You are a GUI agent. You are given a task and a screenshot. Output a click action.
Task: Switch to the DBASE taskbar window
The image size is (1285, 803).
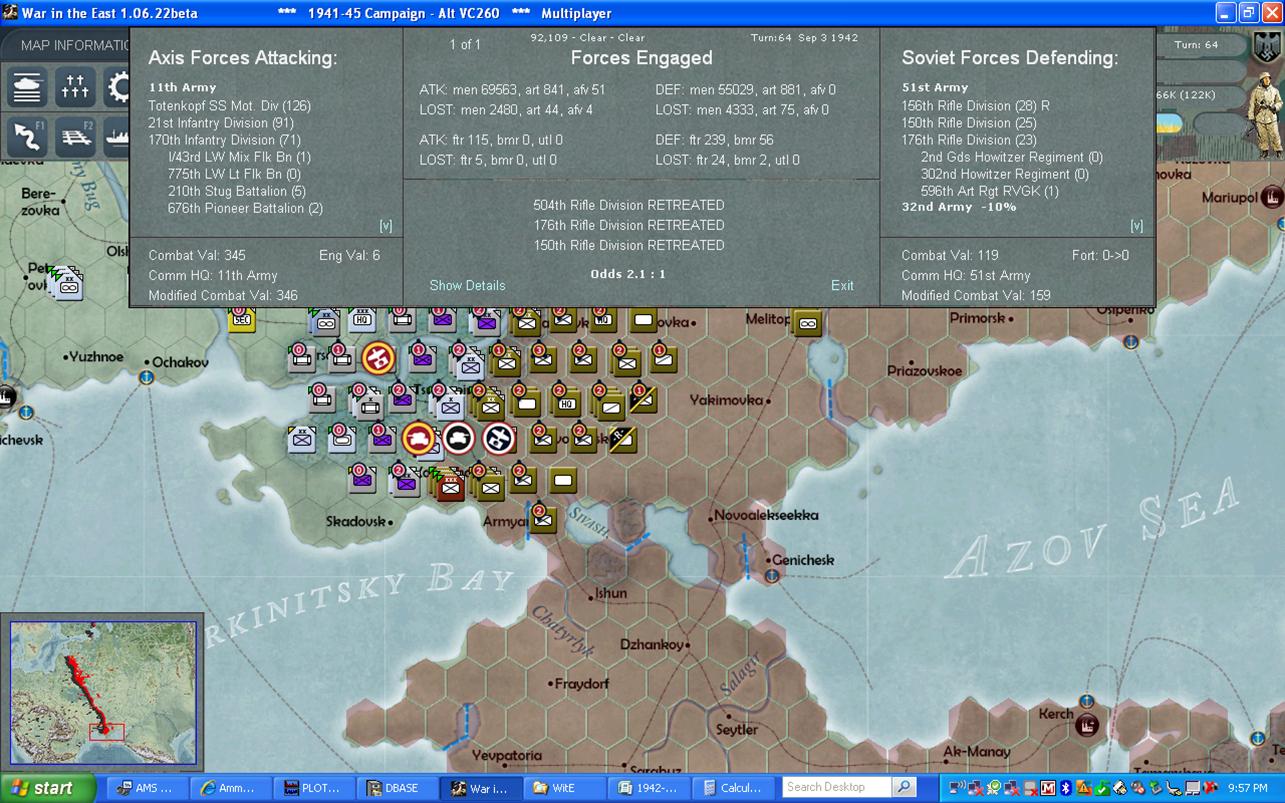pyautogui.click(x=398, y=788)
